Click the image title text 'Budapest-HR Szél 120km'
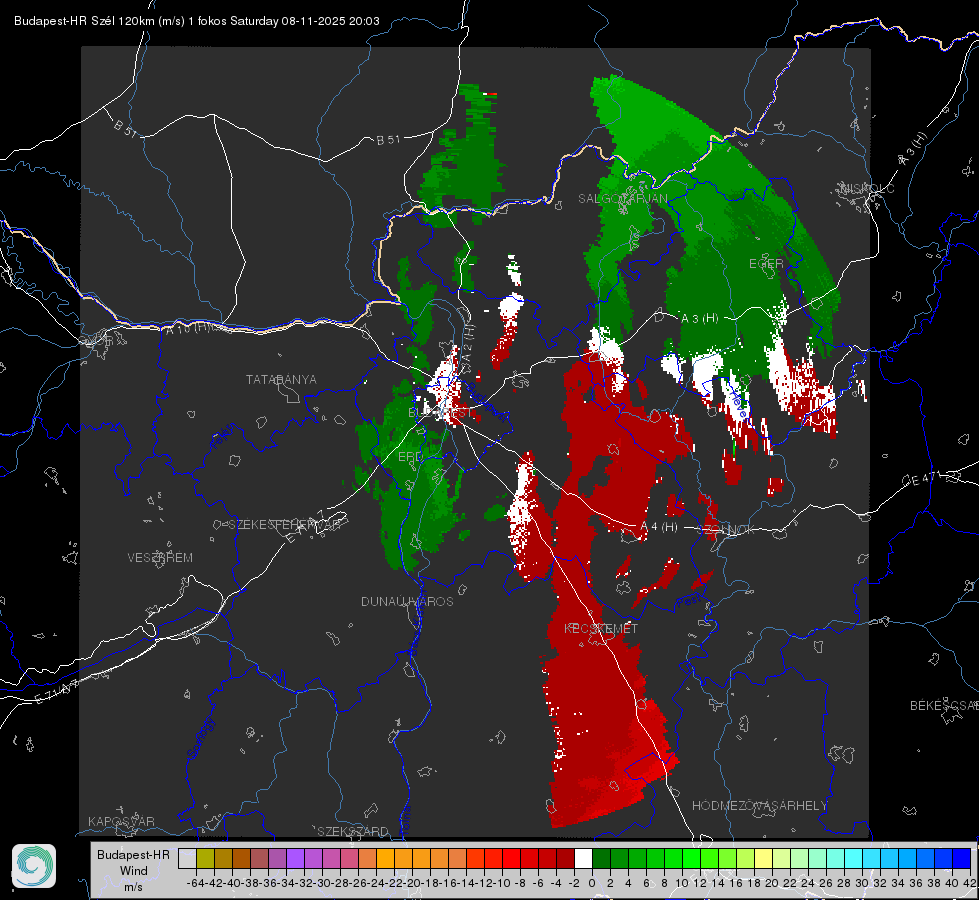Image resolution: width=979 pixels, height=900 pixels. [84, 21]
